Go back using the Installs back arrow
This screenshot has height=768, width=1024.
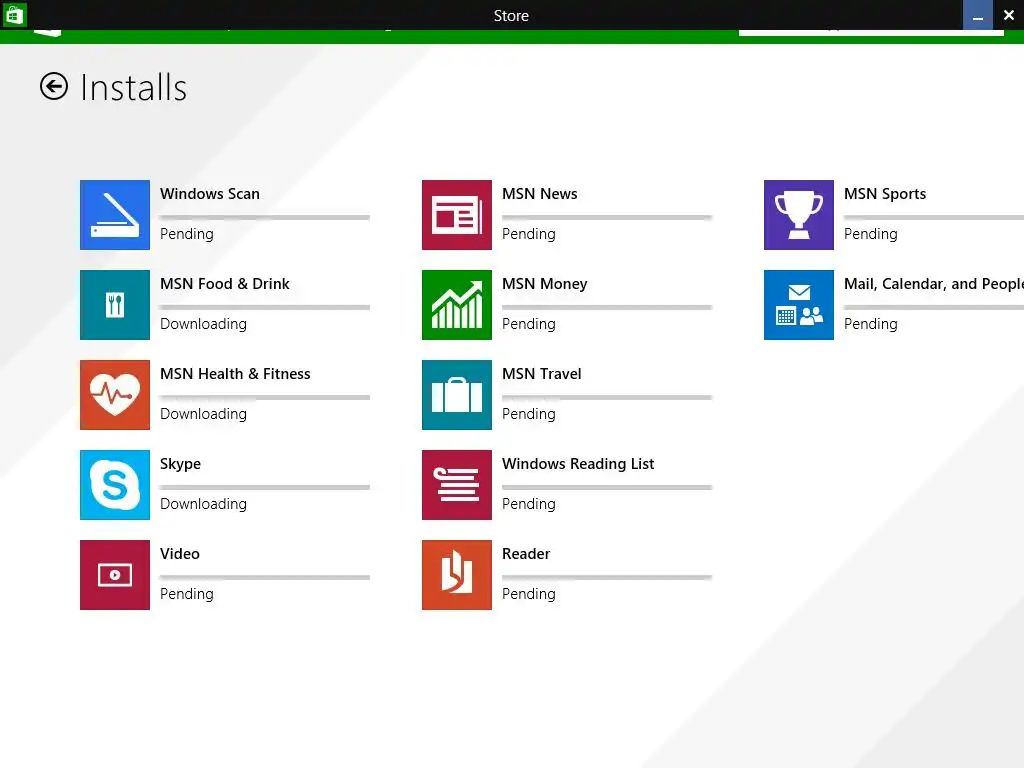point(54,86)
